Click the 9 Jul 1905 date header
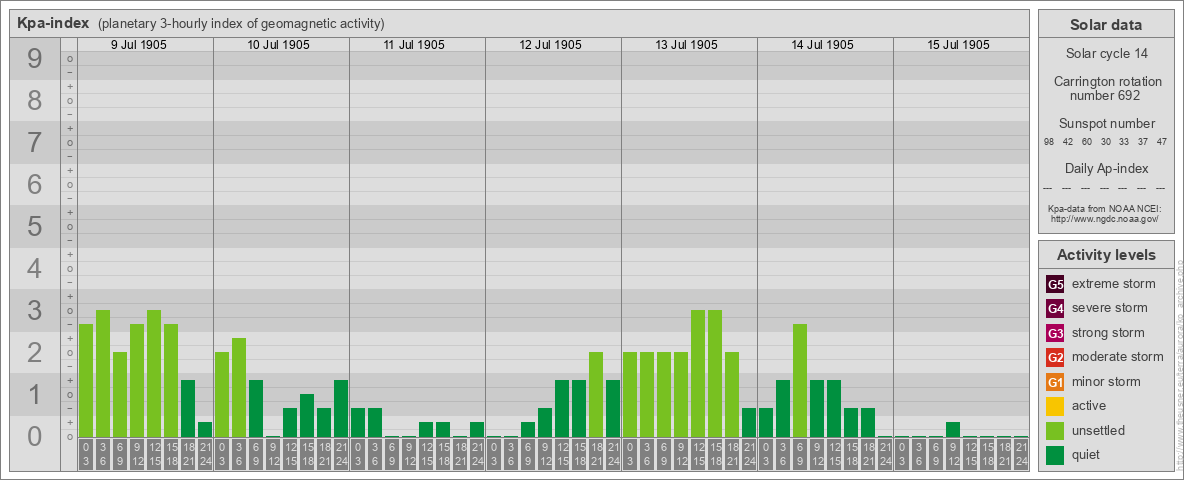The image size is (1184, 480). 139,45
